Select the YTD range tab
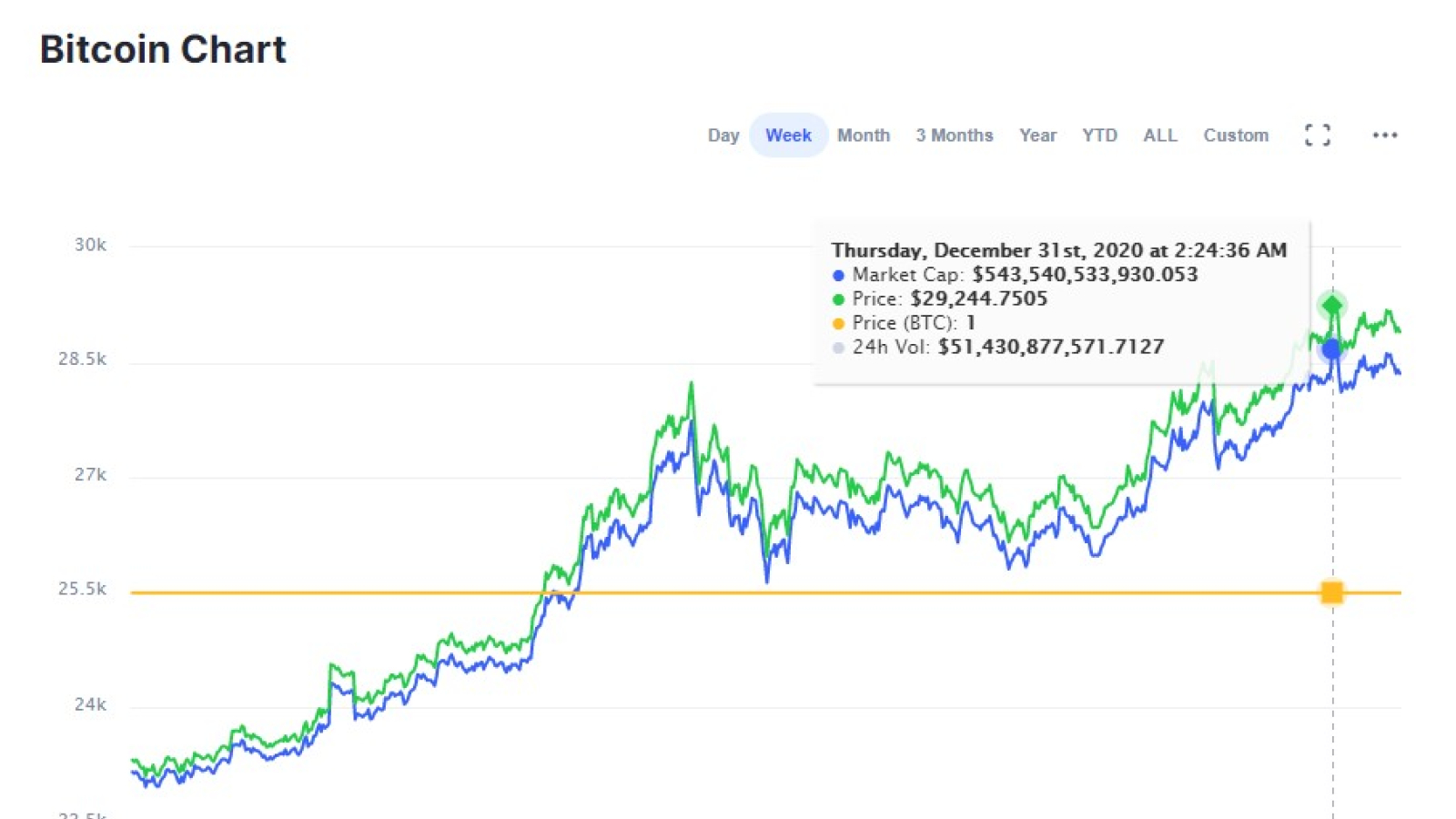Screen dimensions: 1456x819 tap(1099, 136)
